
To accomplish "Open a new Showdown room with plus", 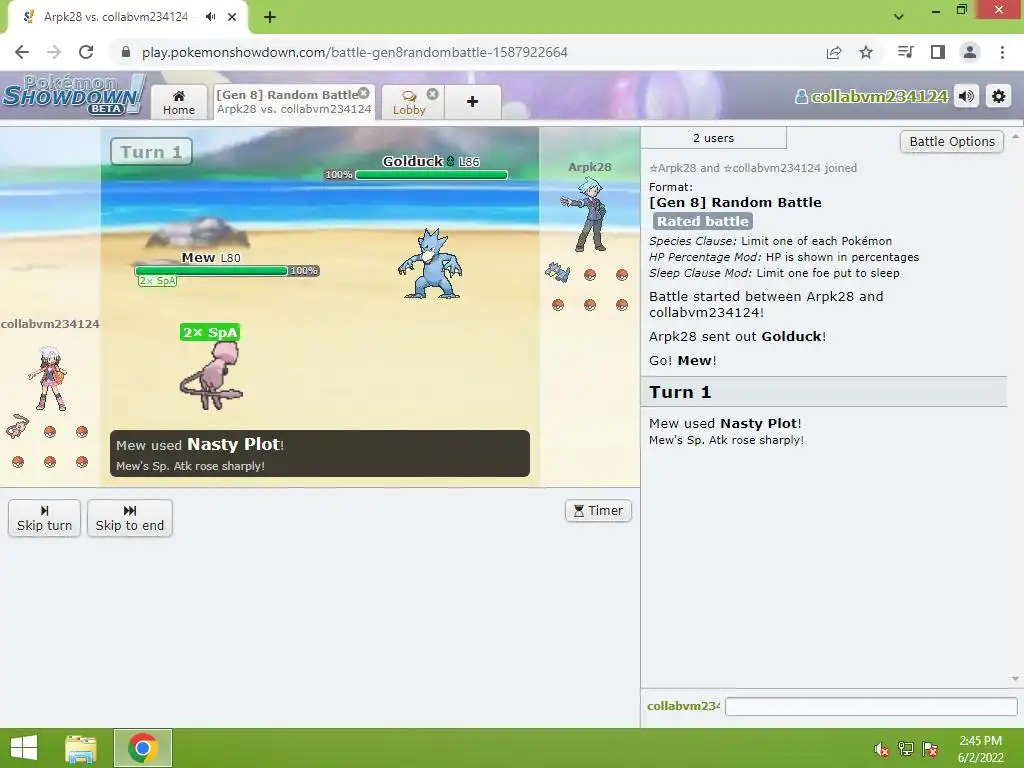I will click(x=472, y=102).
